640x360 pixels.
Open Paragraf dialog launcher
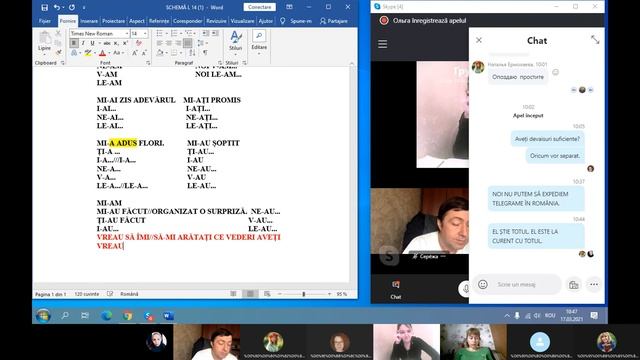pos(220,63)
